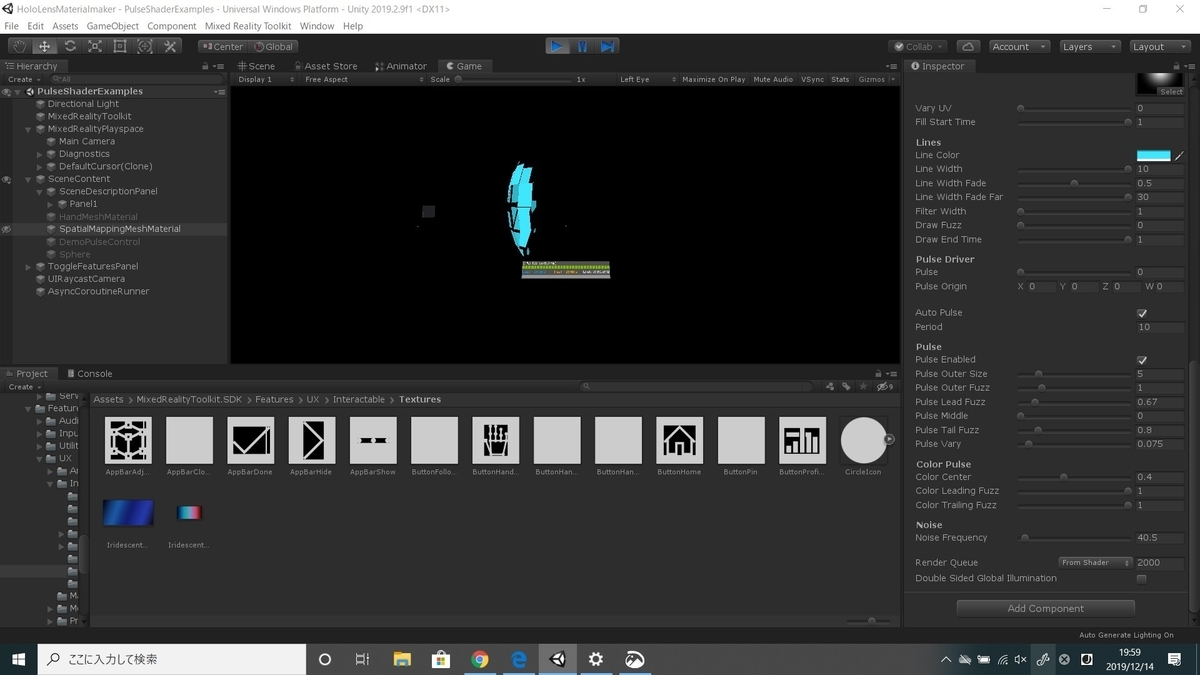Toggle Maximize On Play

pos(713,79)
